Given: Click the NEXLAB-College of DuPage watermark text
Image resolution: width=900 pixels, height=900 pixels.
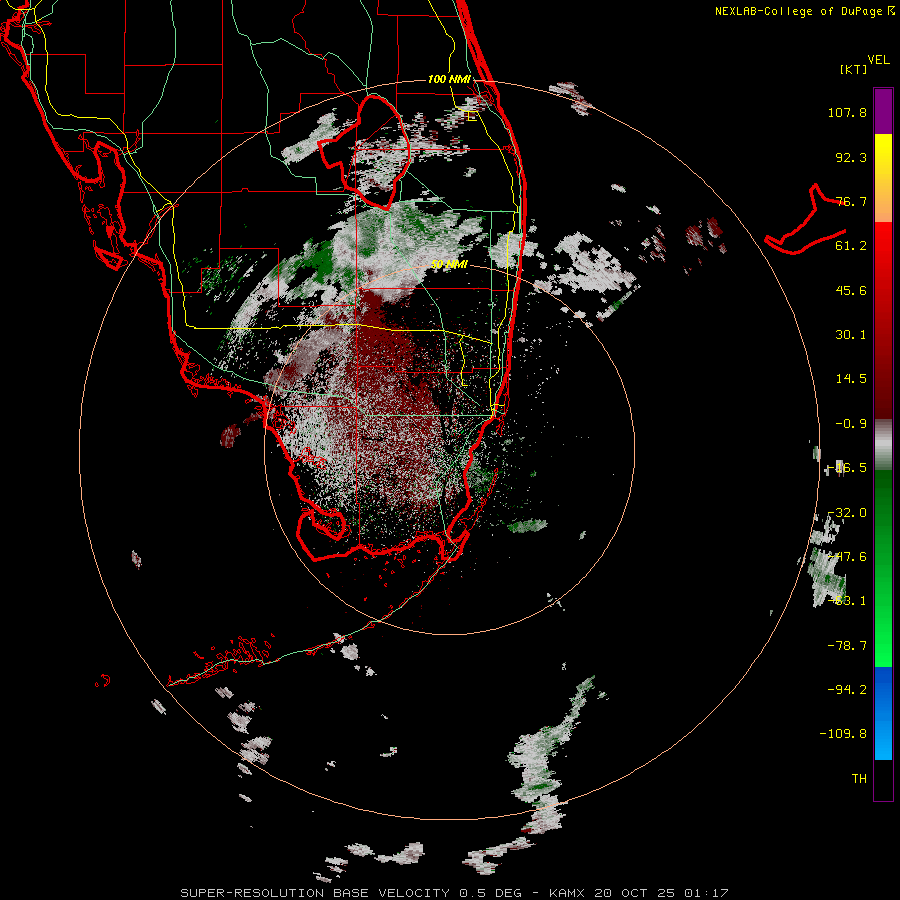Looking at the screenshot, I should (x=804, y=11).
